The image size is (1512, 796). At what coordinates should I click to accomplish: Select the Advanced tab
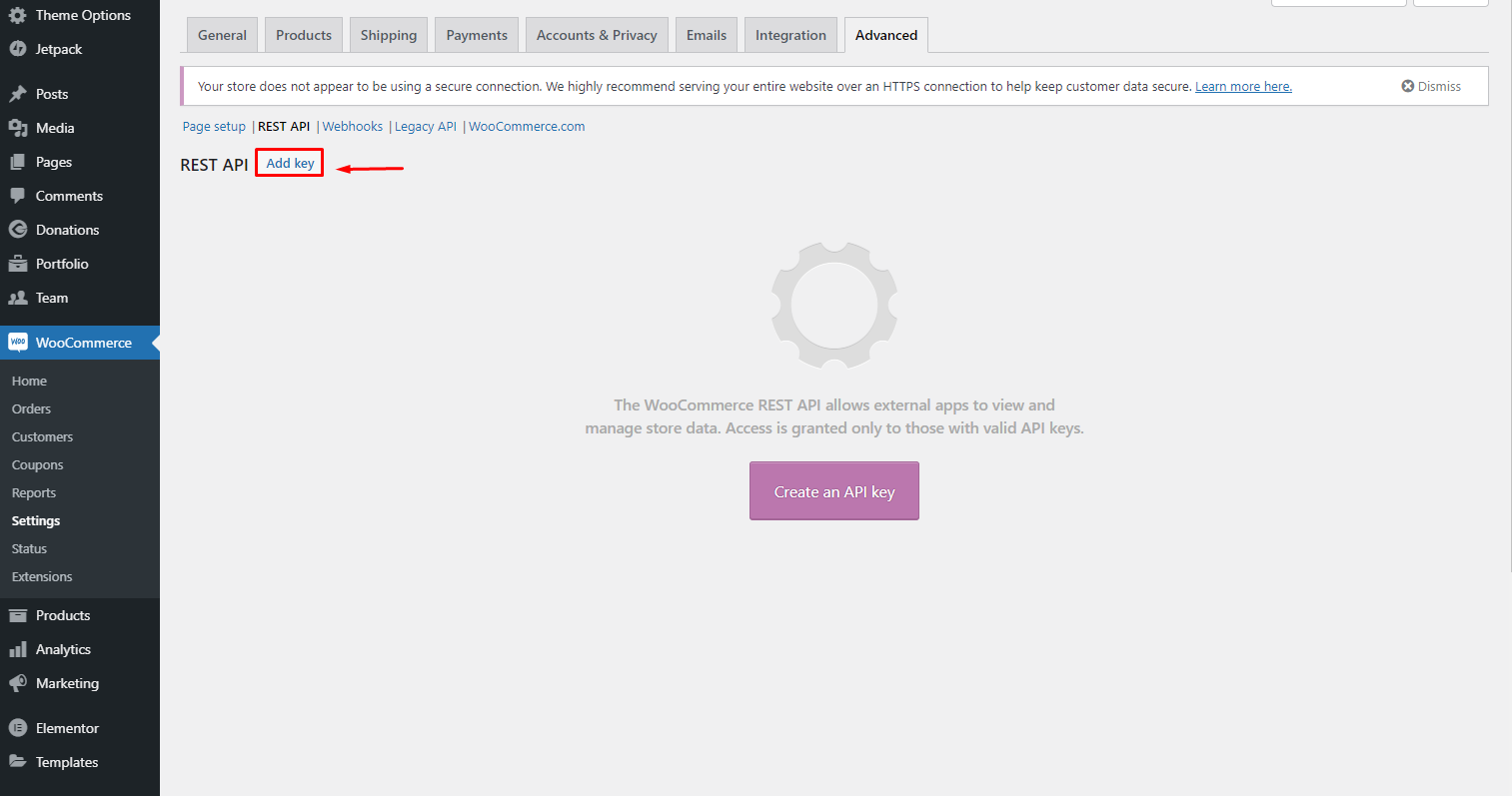pyautogui.click(x=886, y=35)
